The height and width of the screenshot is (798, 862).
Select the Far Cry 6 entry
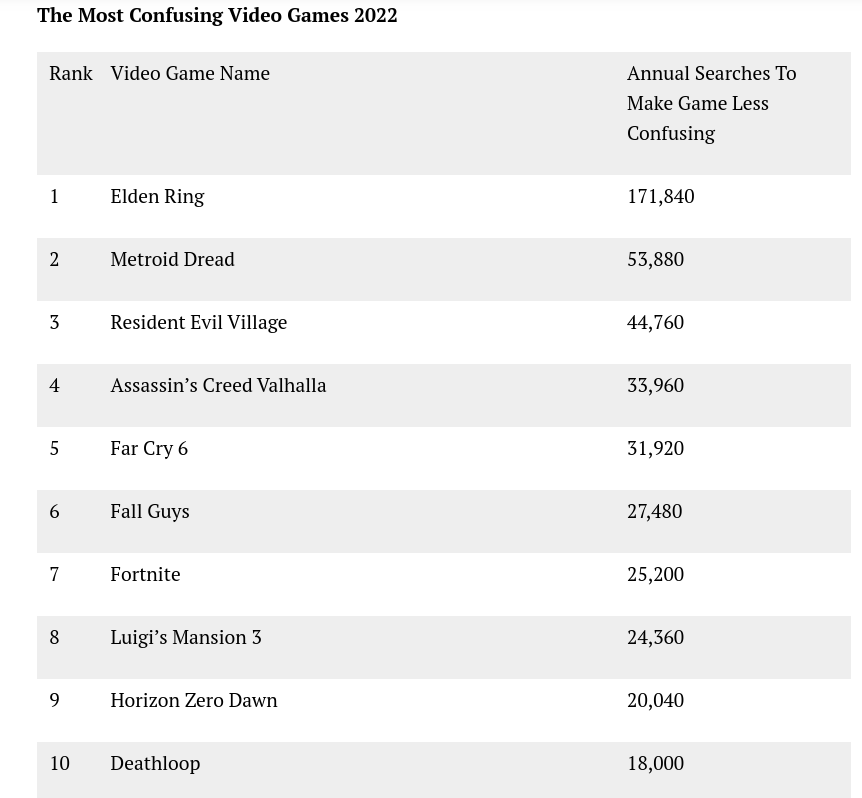pyautogui.click(x=149, y=449)
